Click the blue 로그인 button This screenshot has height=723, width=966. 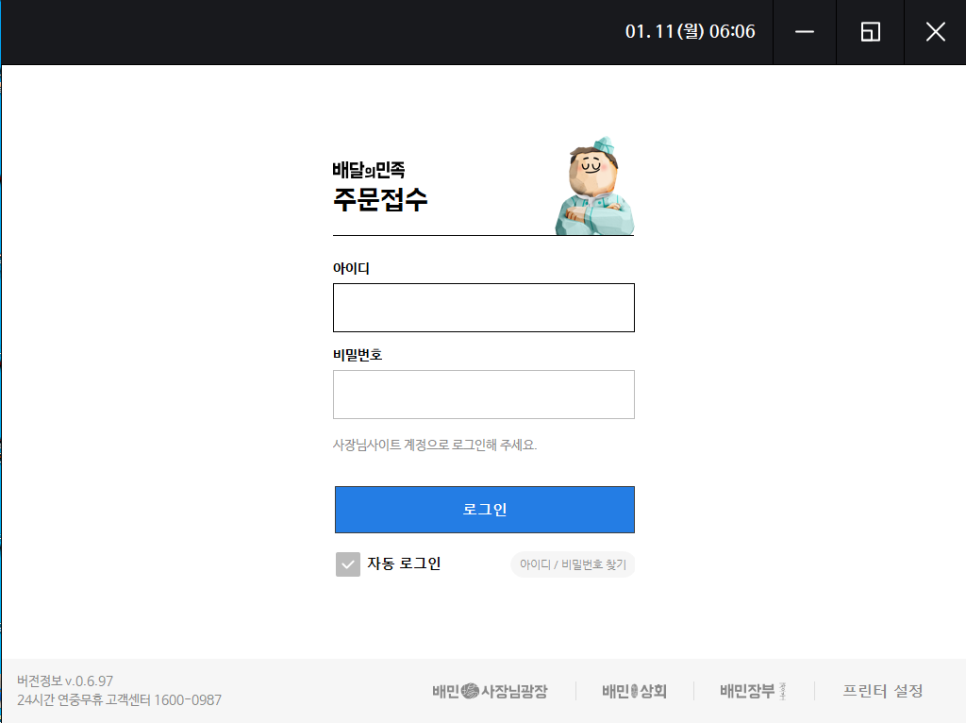click(x=484, y=509)
